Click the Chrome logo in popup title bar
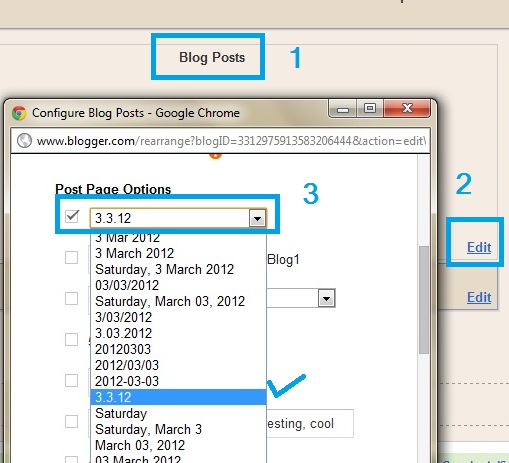The image size is (509, 463). pos(19,113)
